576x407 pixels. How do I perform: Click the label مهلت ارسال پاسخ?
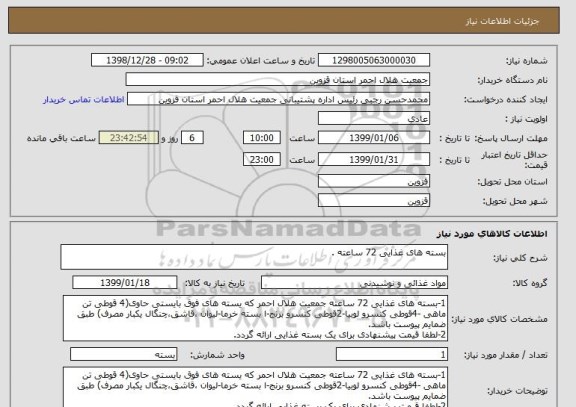(511, 138)
